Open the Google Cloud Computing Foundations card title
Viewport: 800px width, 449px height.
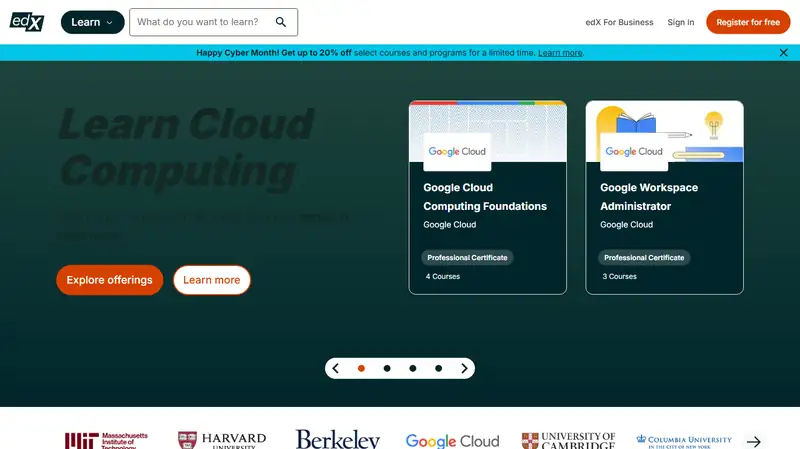pyautogui.click(x=485, y=197)
